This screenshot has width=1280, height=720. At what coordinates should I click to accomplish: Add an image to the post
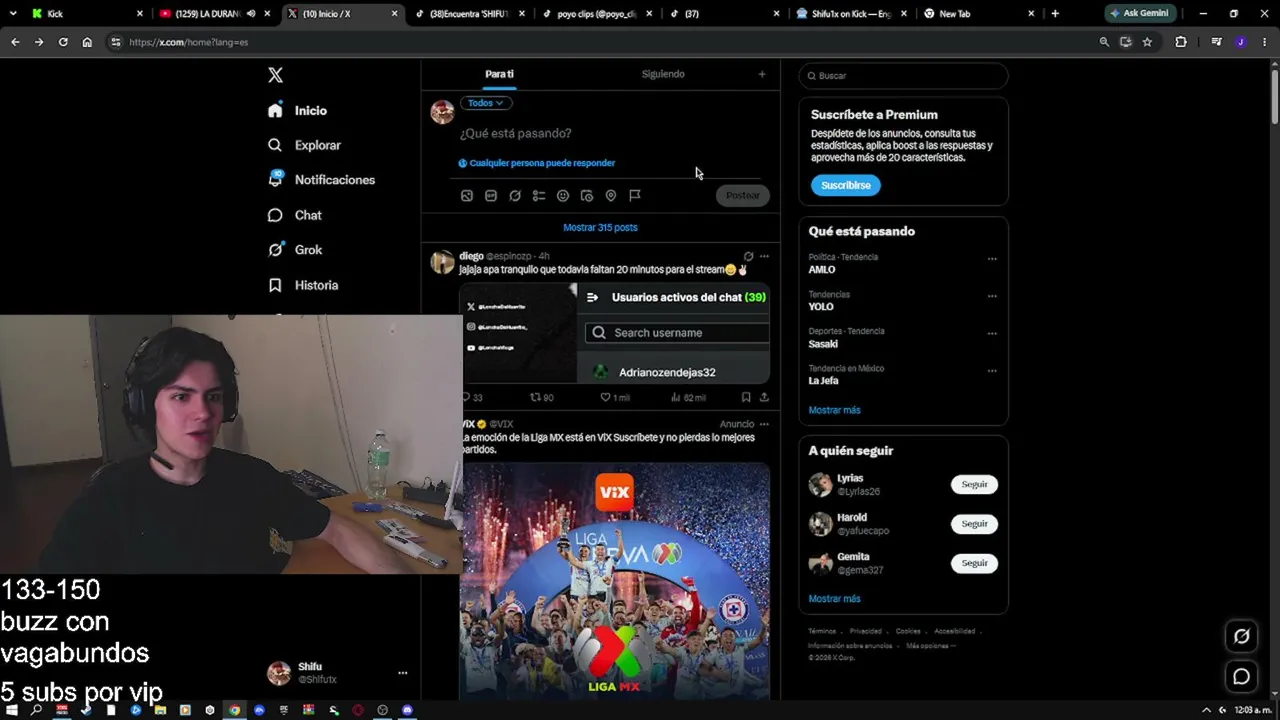click(467, 196)
